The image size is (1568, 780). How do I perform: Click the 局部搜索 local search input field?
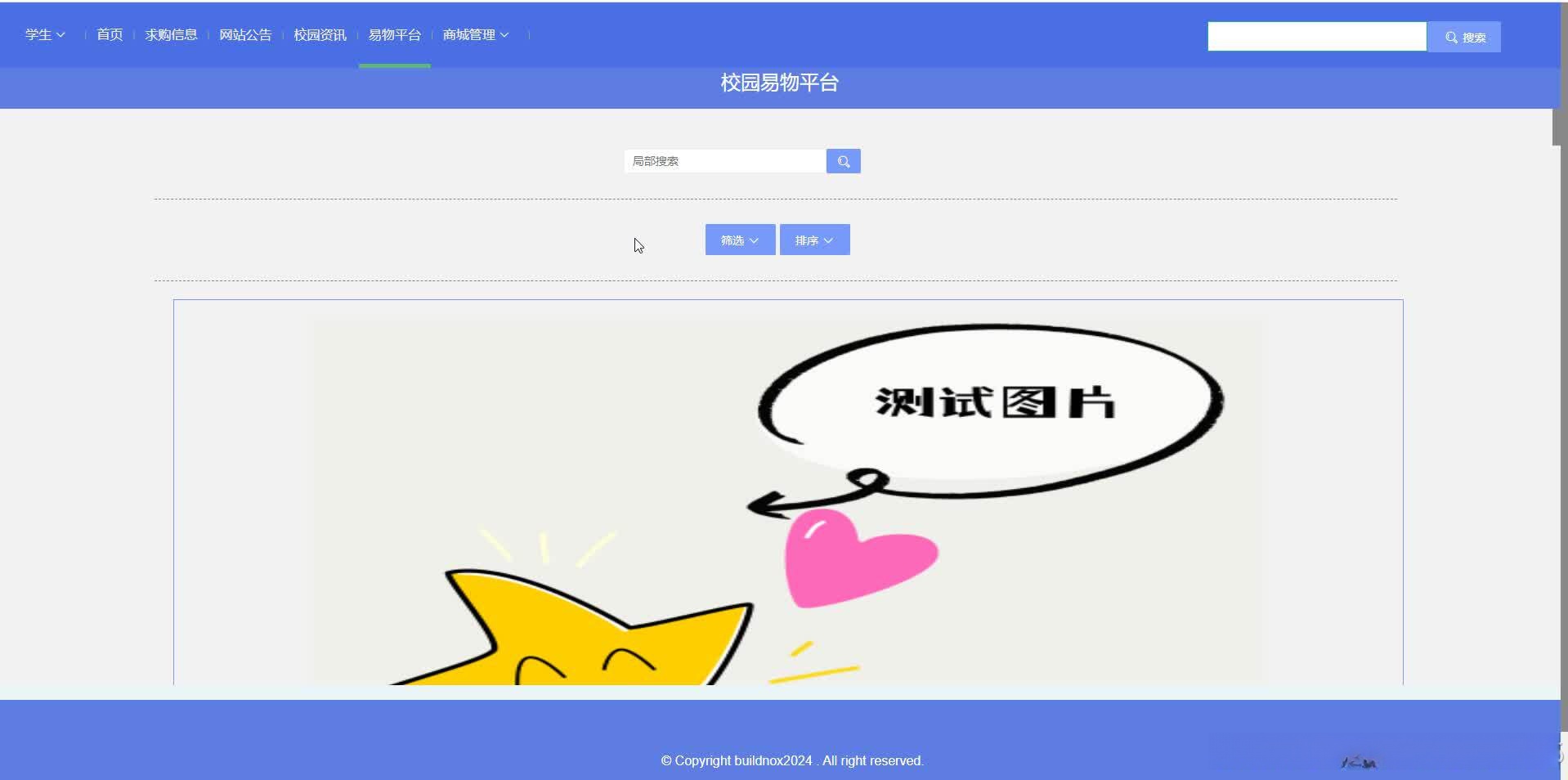click(724, 160)
